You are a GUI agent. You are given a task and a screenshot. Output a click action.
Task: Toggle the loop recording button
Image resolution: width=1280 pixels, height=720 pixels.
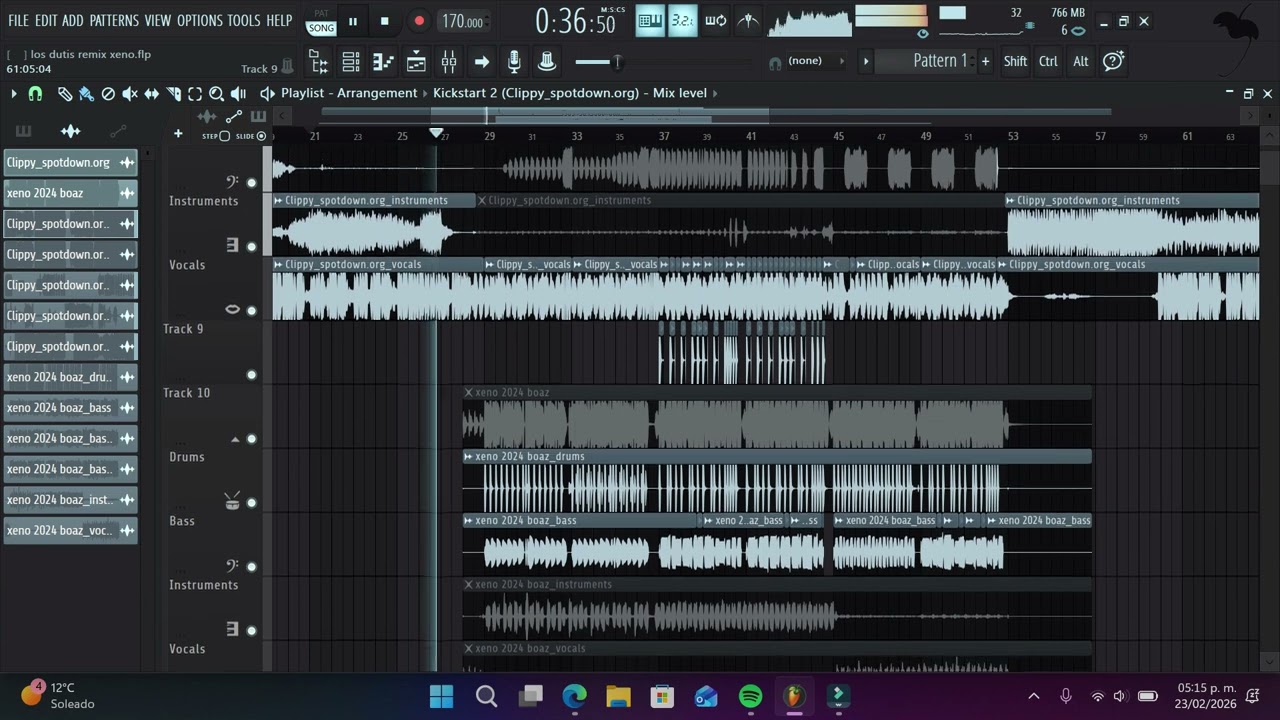click(x=715, y=20)
